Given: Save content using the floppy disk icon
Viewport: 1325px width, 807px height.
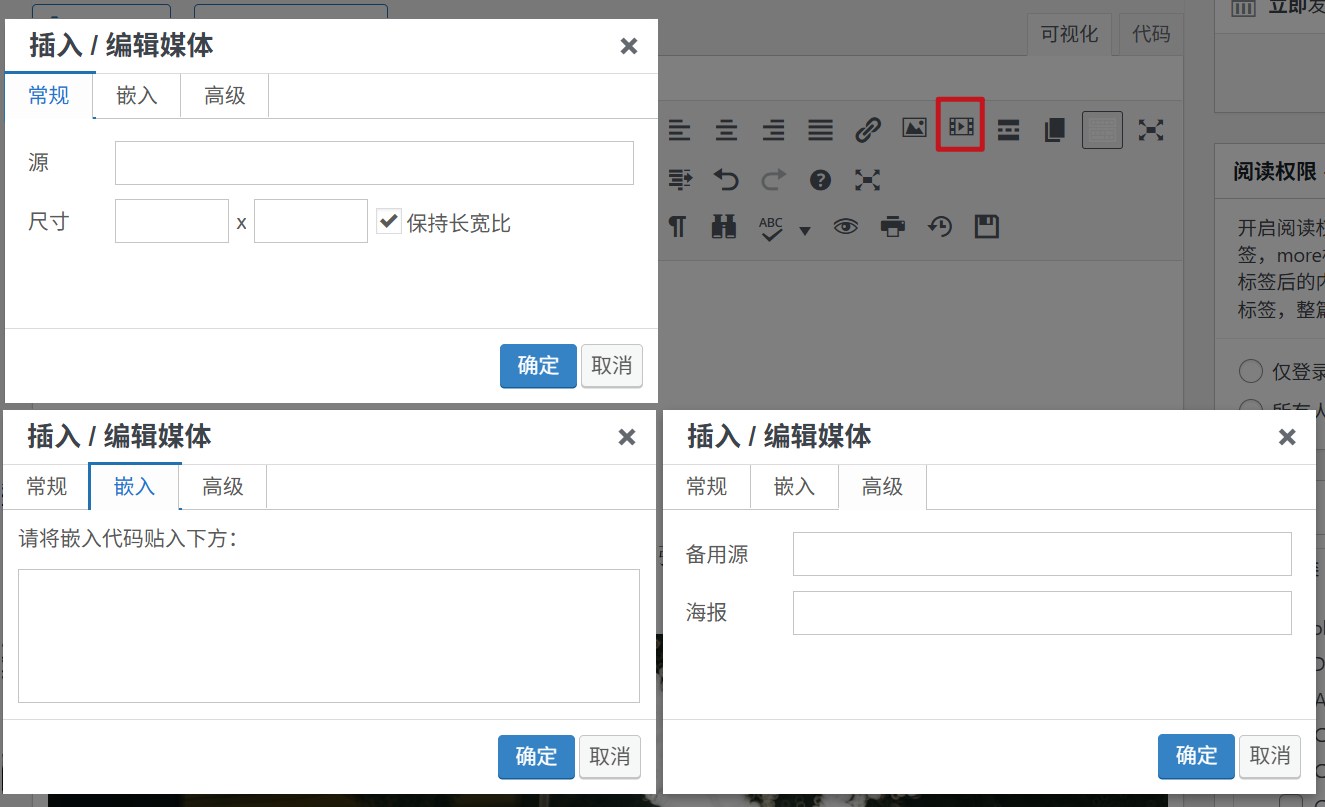Looking at the screenshot, I should coord(987,227).
